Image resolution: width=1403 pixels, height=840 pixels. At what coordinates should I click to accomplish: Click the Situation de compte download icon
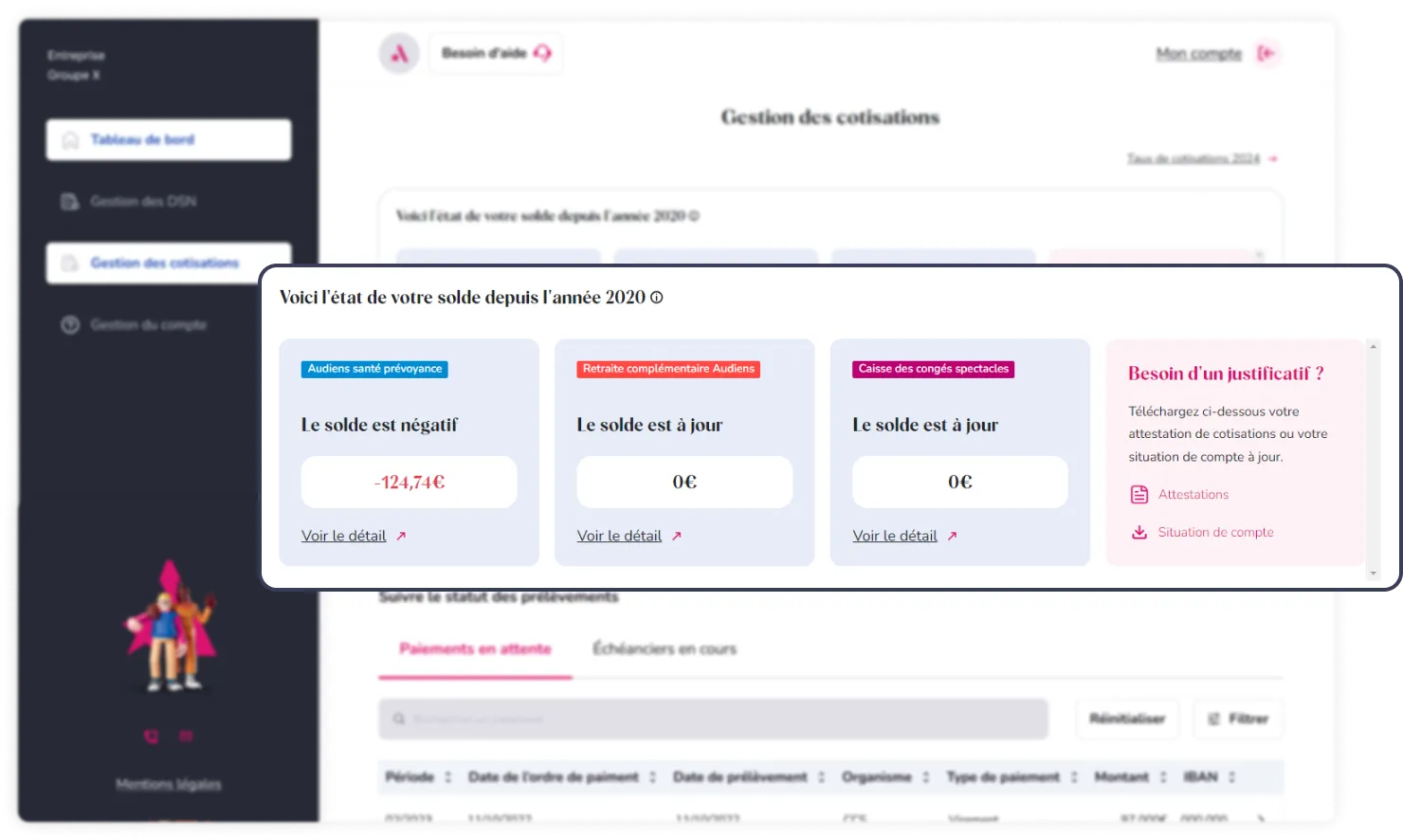(1139, 533)
